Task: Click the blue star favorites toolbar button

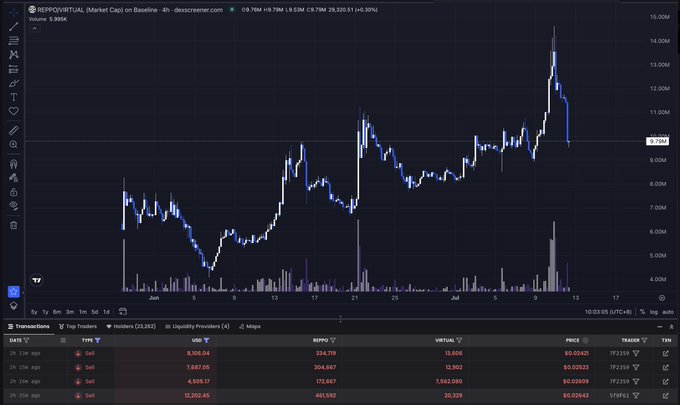Action: click(x=13, y=292)
